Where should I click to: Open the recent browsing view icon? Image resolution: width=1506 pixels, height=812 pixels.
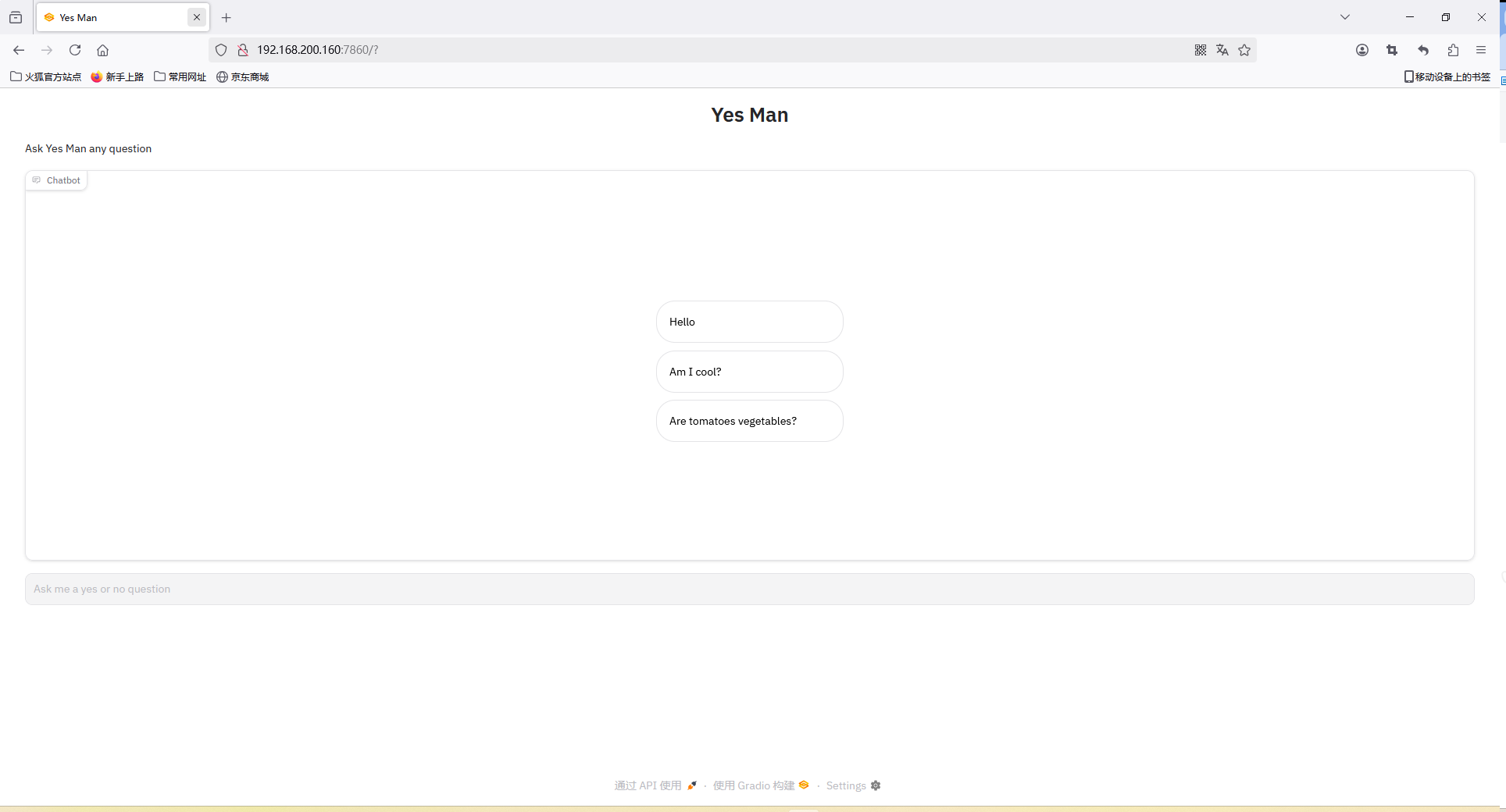(x=16, y=17)
